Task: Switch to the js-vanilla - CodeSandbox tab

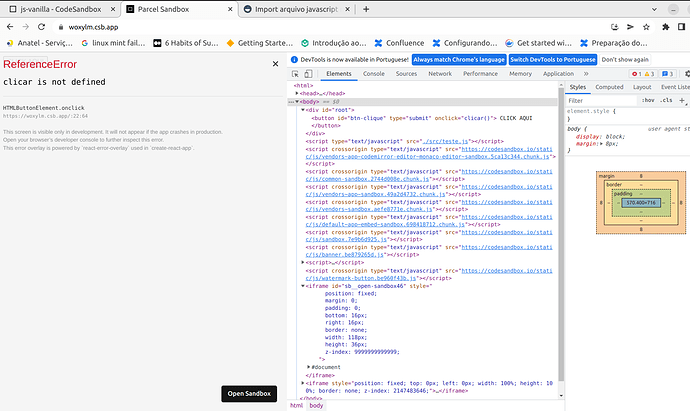Action: 59,9
